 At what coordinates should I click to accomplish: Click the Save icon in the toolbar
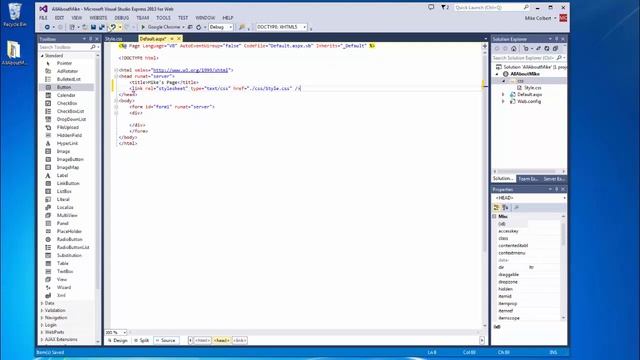click(x=93, y=27)
